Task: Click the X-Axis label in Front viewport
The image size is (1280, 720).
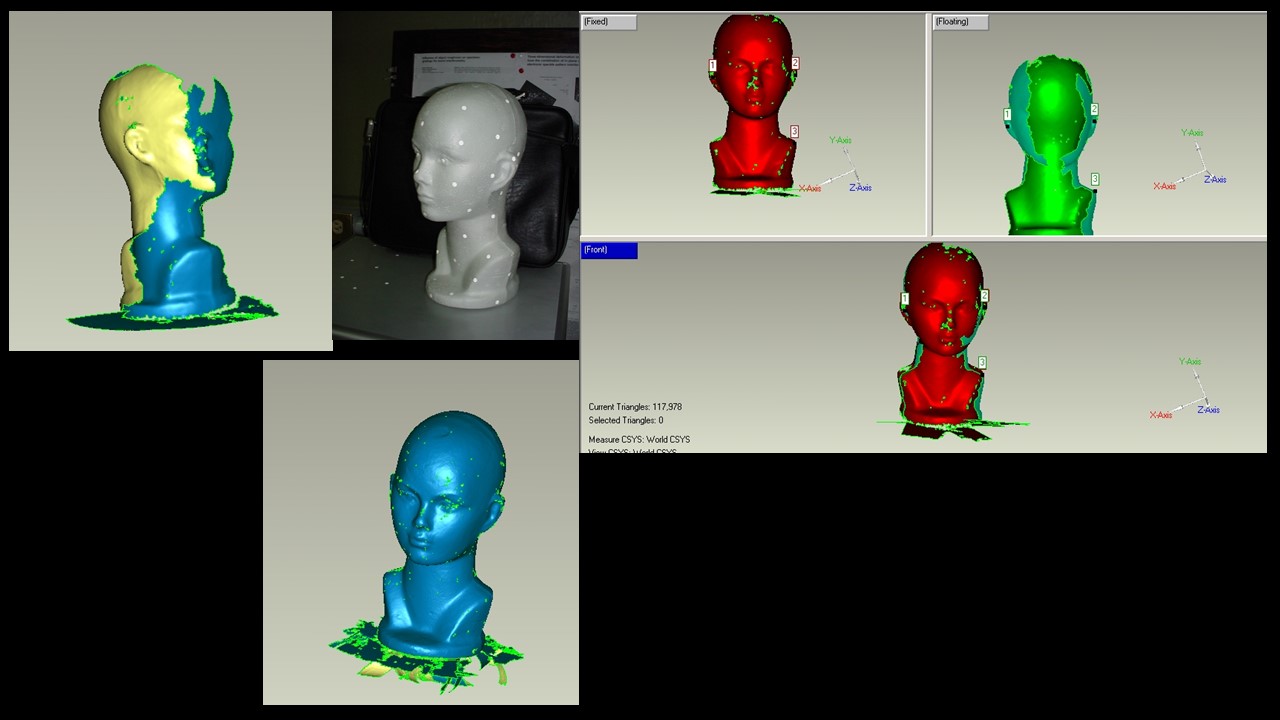Action: 1161,415
